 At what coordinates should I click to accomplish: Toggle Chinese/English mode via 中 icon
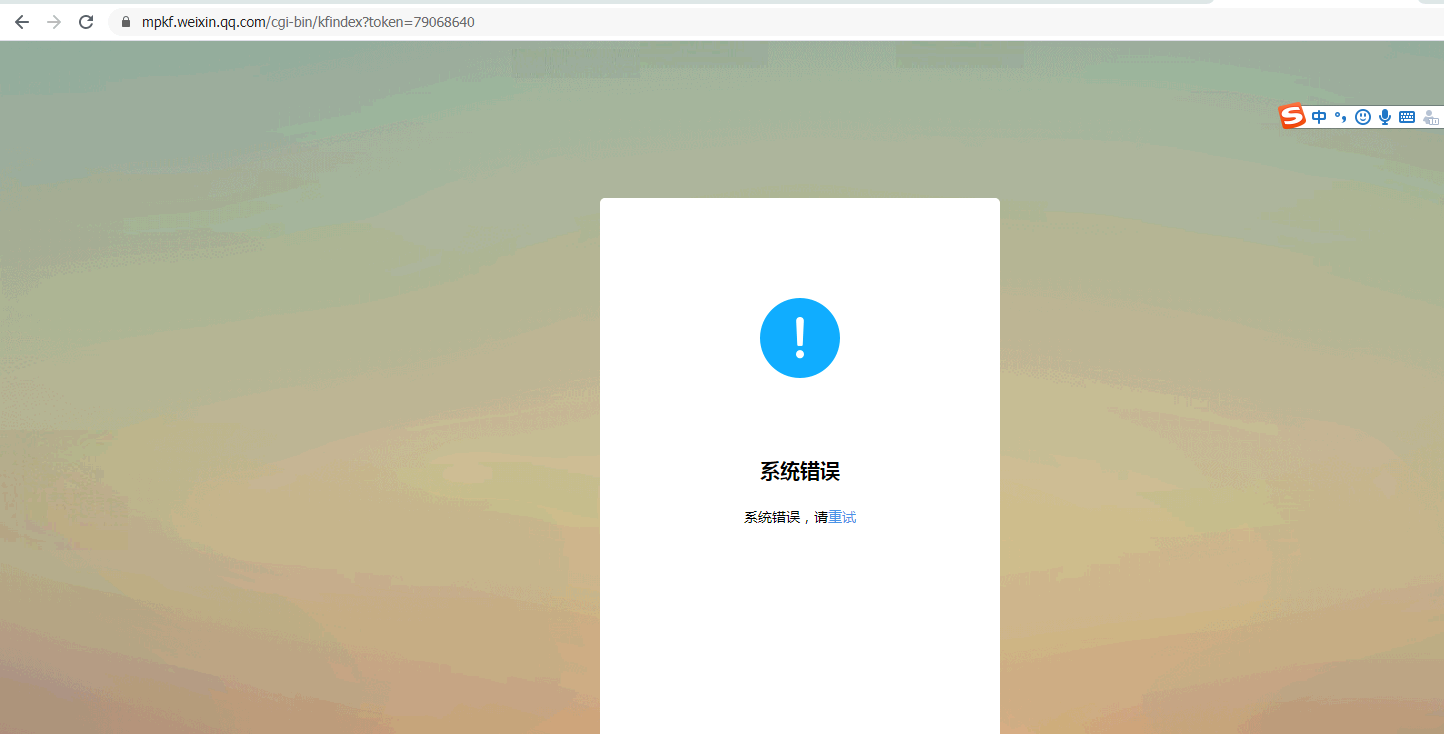(1319, 116)
